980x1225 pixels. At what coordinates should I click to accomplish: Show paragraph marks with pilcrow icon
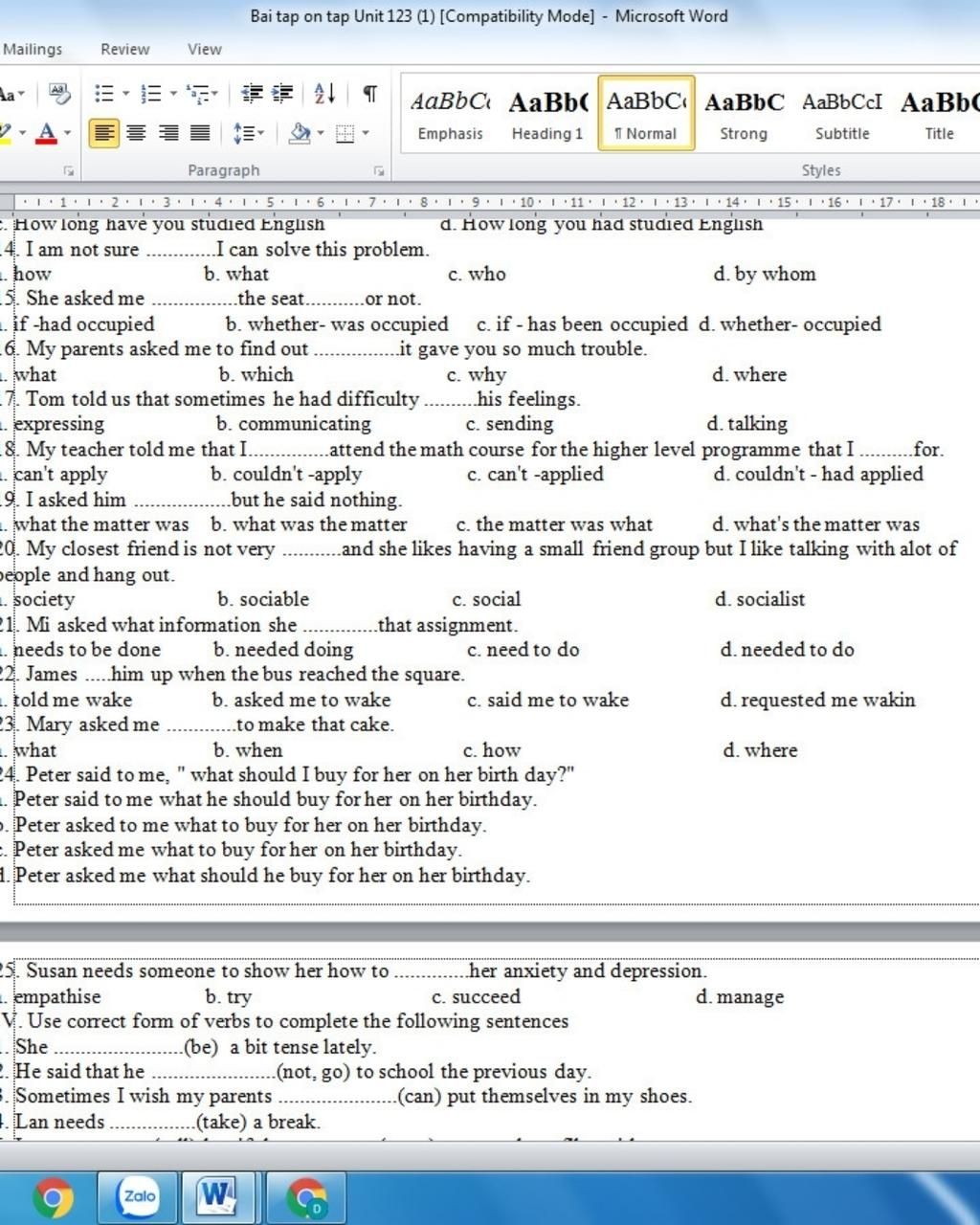pos(369,93)
